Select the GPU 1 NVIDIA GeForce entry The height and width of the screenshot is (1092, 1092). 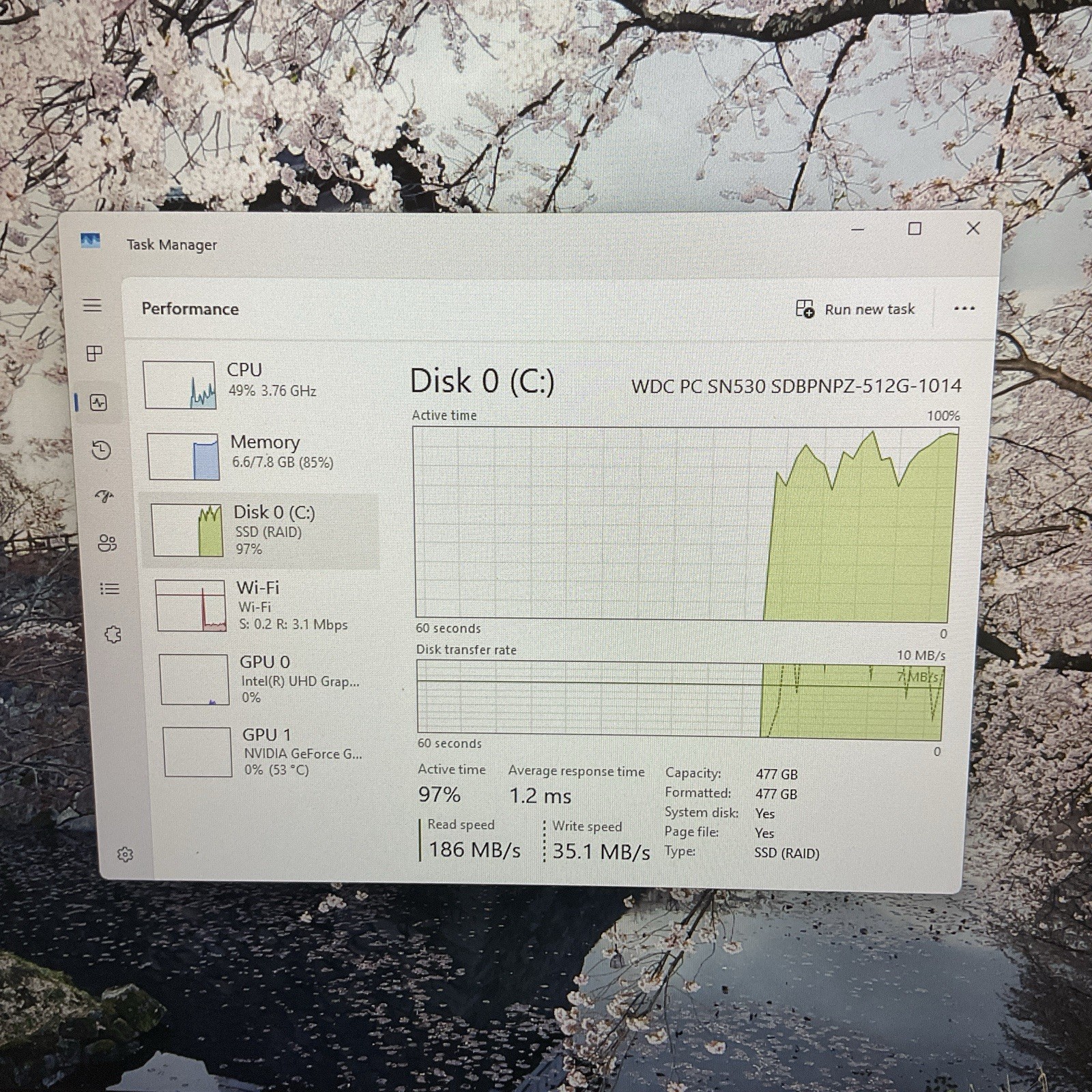[x=268, y=752]
